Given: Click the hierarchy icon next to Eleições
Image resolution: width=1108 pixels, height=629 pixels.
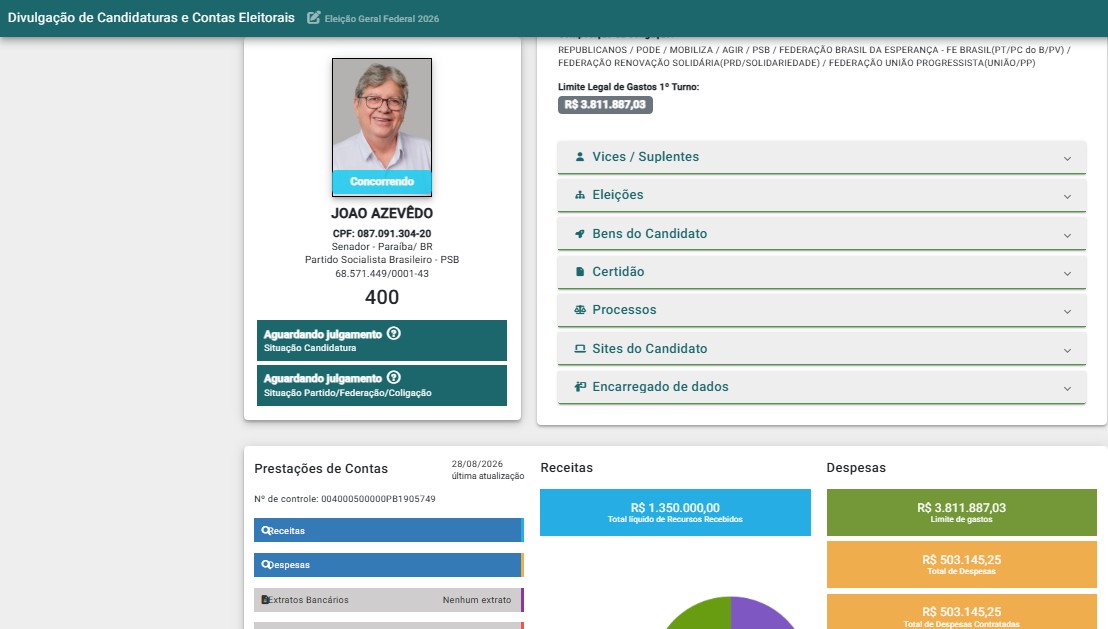Looking at the screenshot, I should [579, 195].
